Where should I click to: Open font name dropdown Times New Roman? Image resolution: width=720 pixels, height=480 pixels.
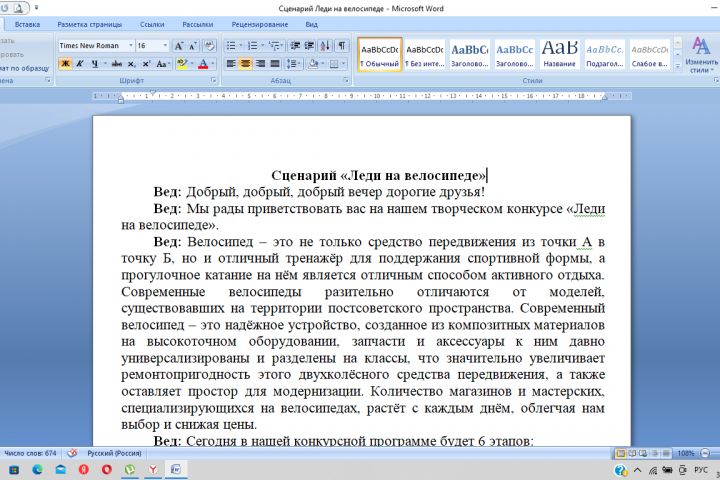(x=131, y=45)
